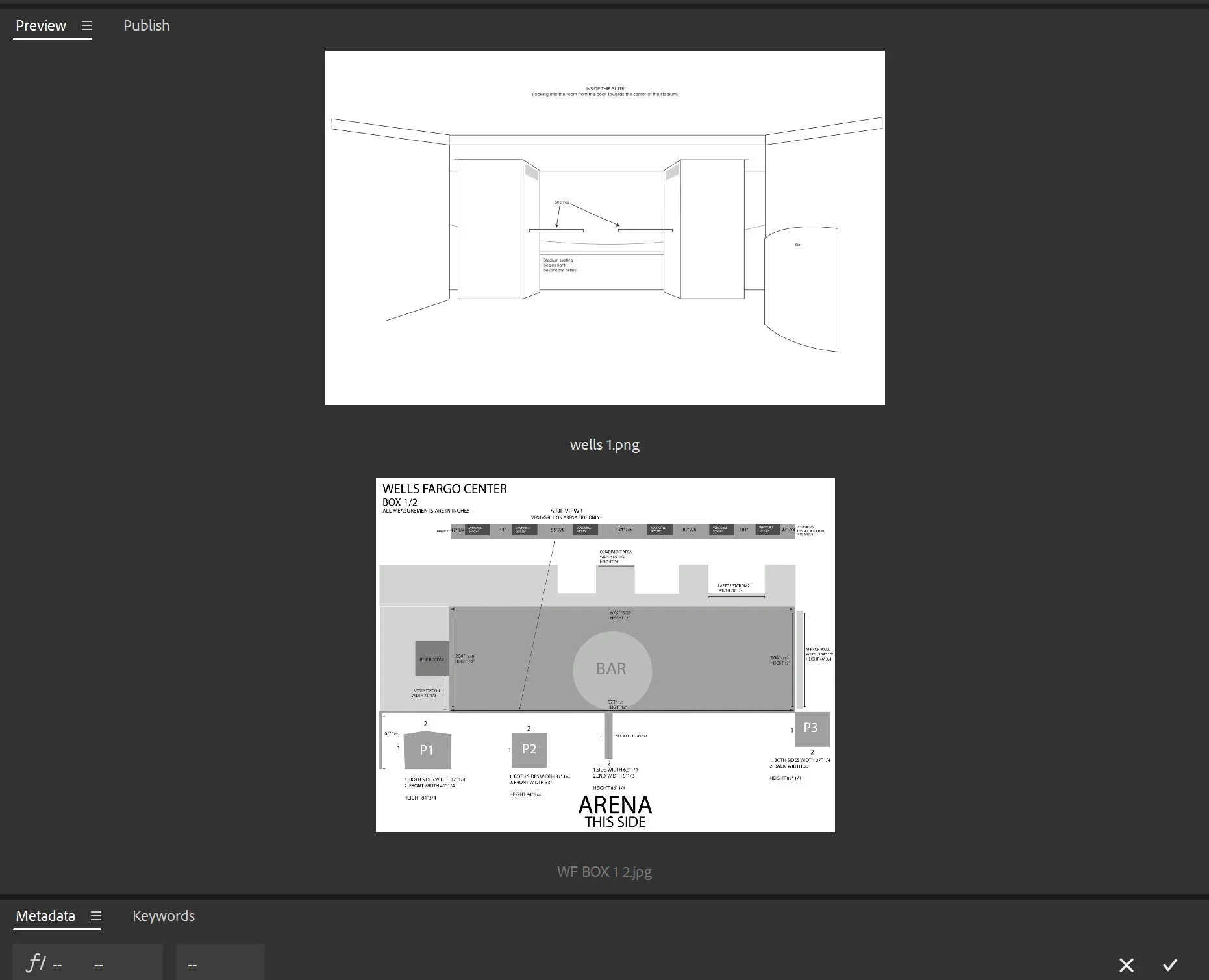Click the second metadata placard box
Image resolution: width=1209 pixels, height=980 pixels.
(x=220, y=962)
